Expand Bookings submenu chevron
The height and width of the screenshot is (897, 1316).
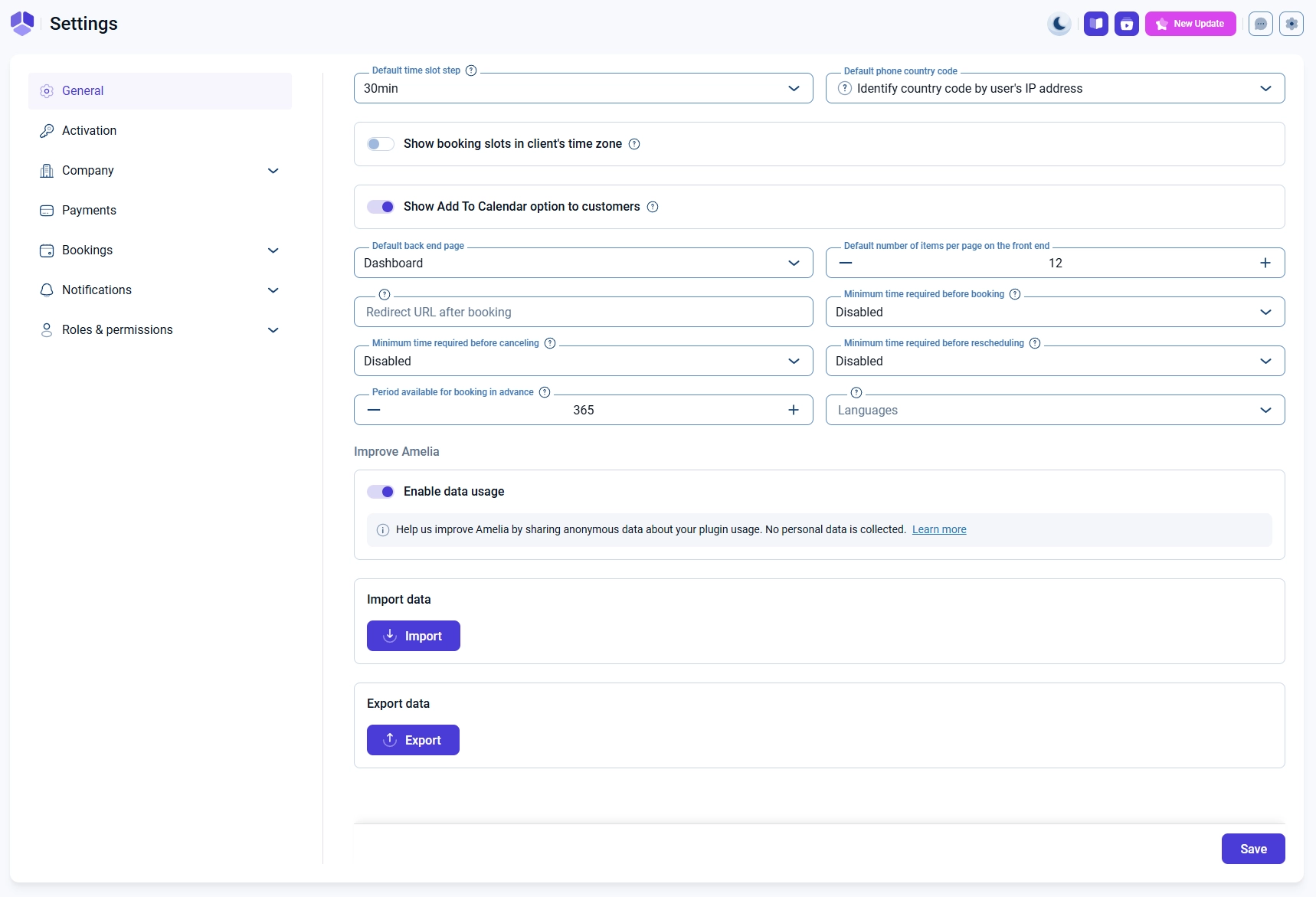273,250
